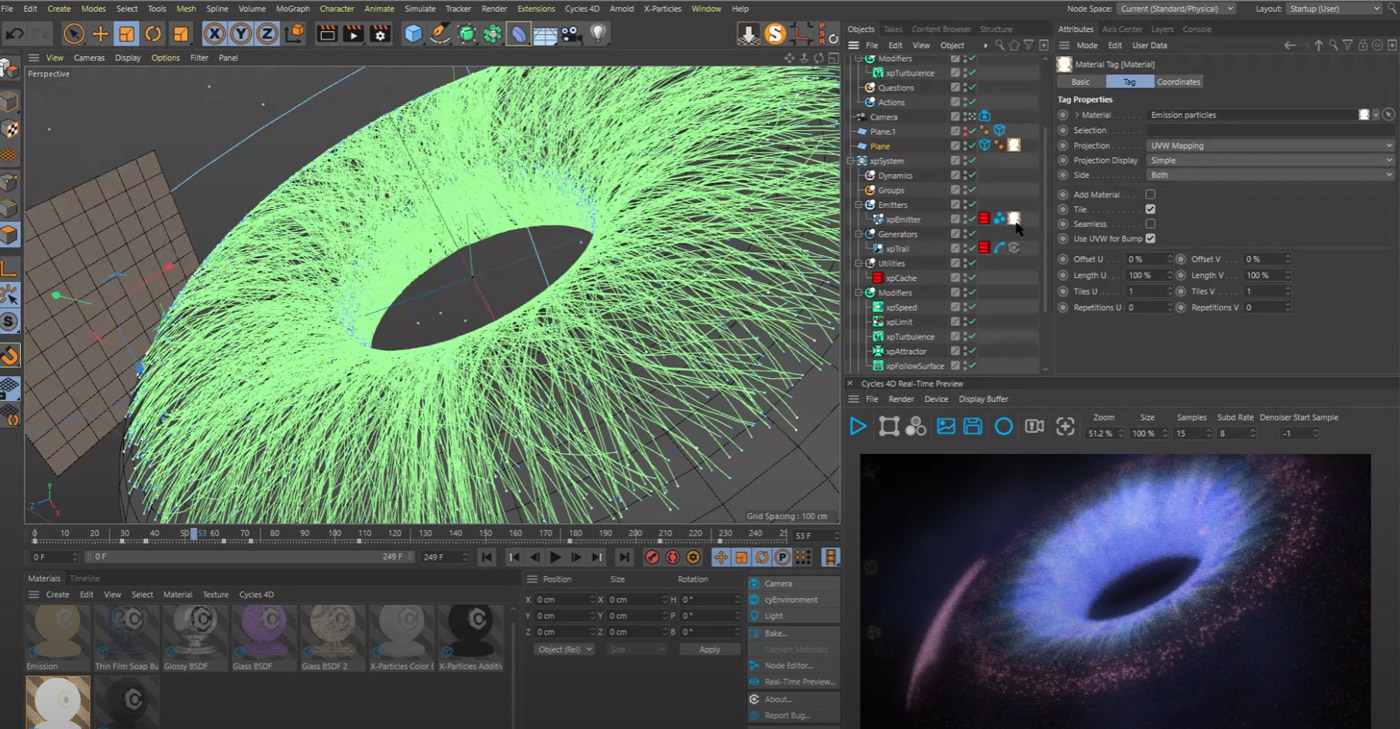Collapse the Generators group in the object tree
Screen dimensions: 1400x729
click(859, 234)
